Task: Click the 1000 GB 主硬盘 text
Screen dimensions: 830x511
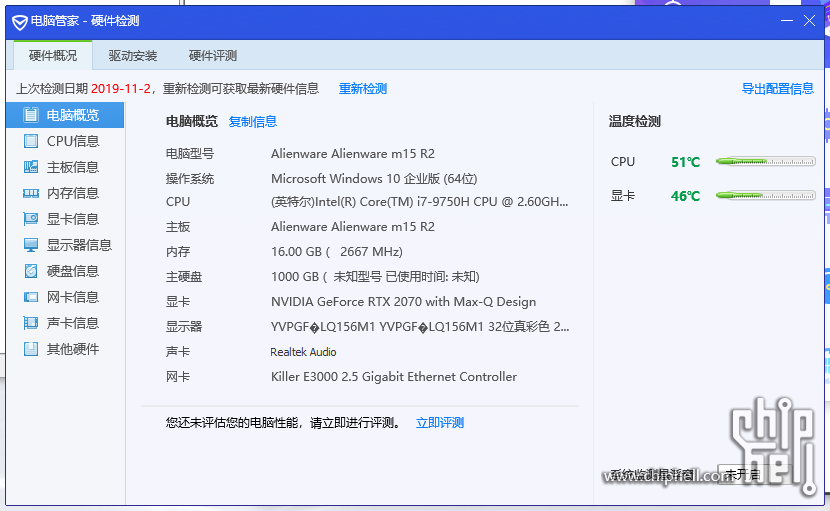Action: coord(375,276)
